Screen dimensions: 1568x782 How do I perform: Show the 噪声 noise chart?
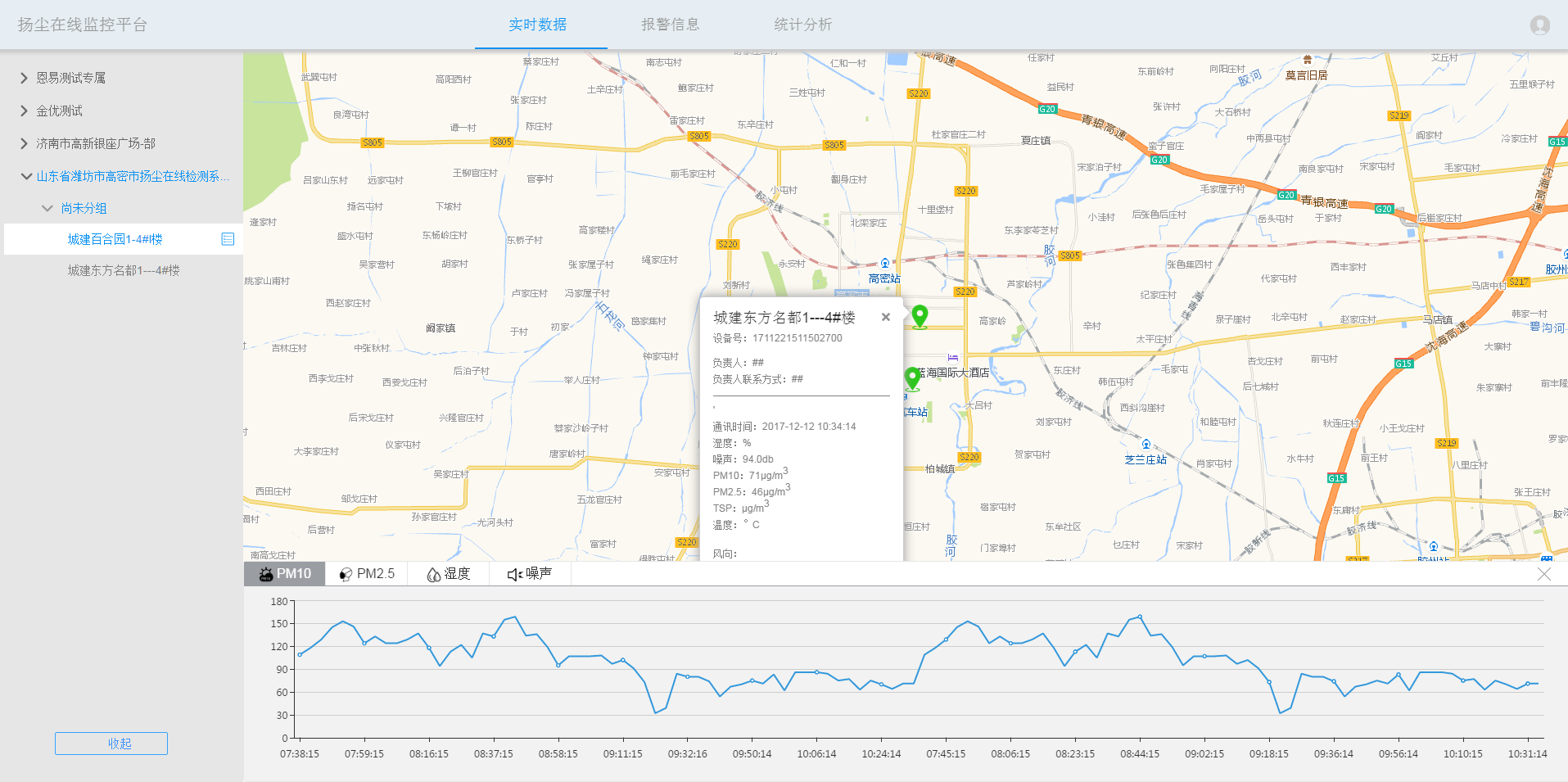tap(530, 574)
